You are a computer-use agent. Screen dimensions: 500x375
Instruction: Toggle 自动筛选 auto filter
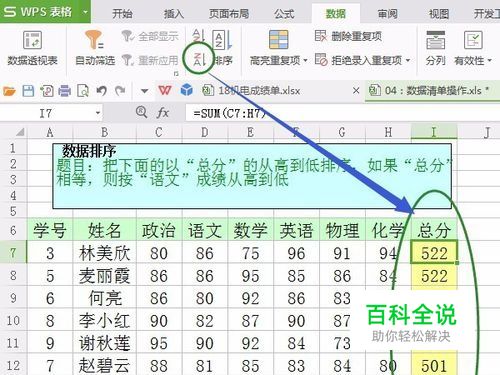click(95, 48)
